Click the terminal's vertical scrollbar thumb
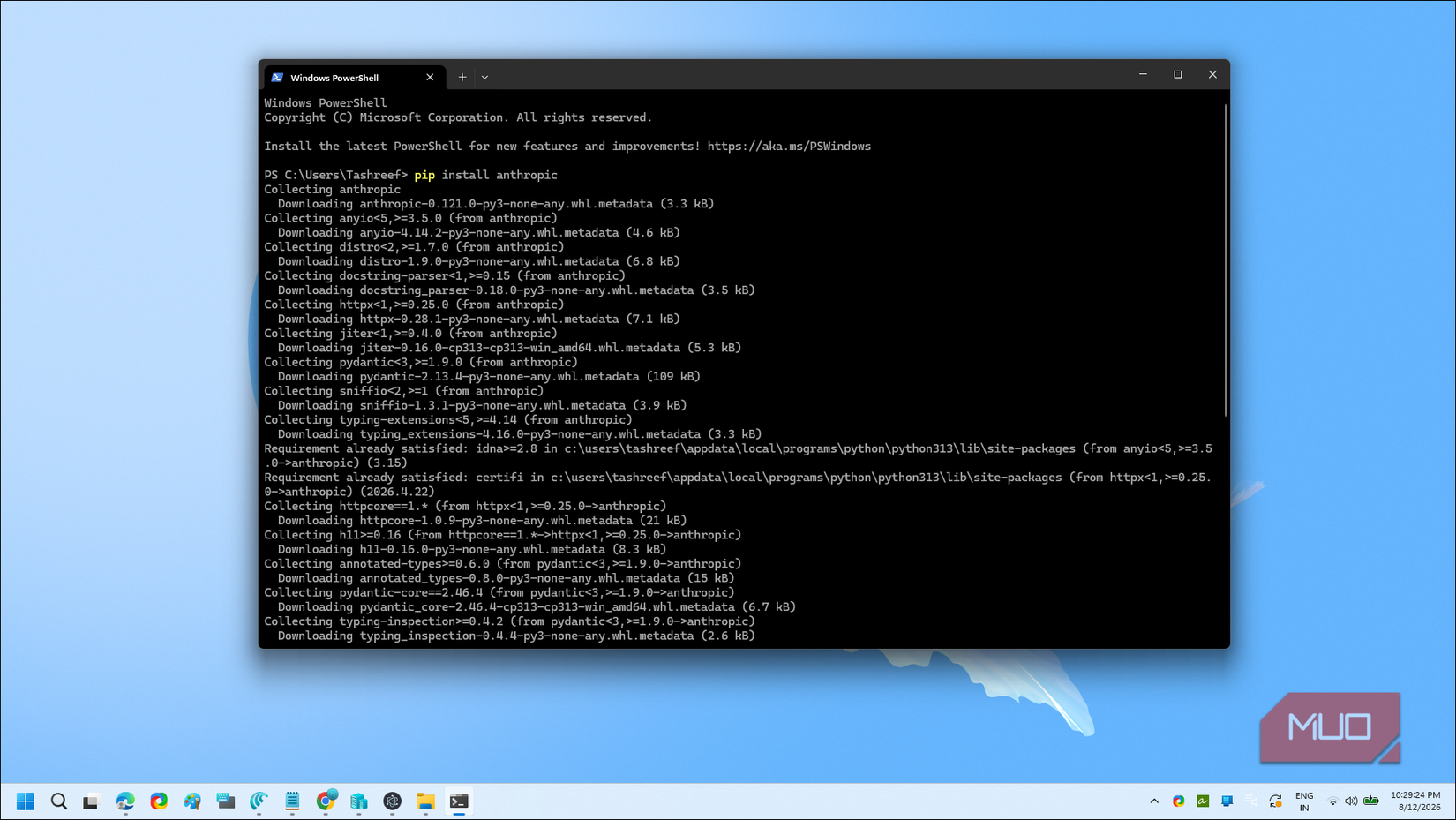The image size is (1456, 820). point(1225,260)
